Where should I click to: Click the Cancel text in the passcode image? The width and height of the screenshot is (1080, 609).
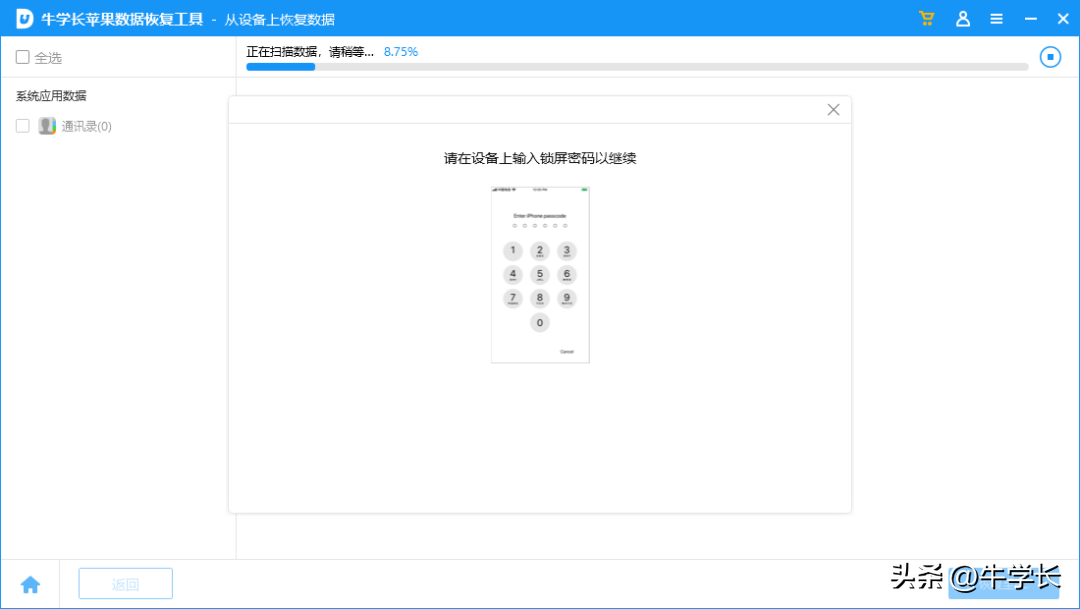point(568,351)
